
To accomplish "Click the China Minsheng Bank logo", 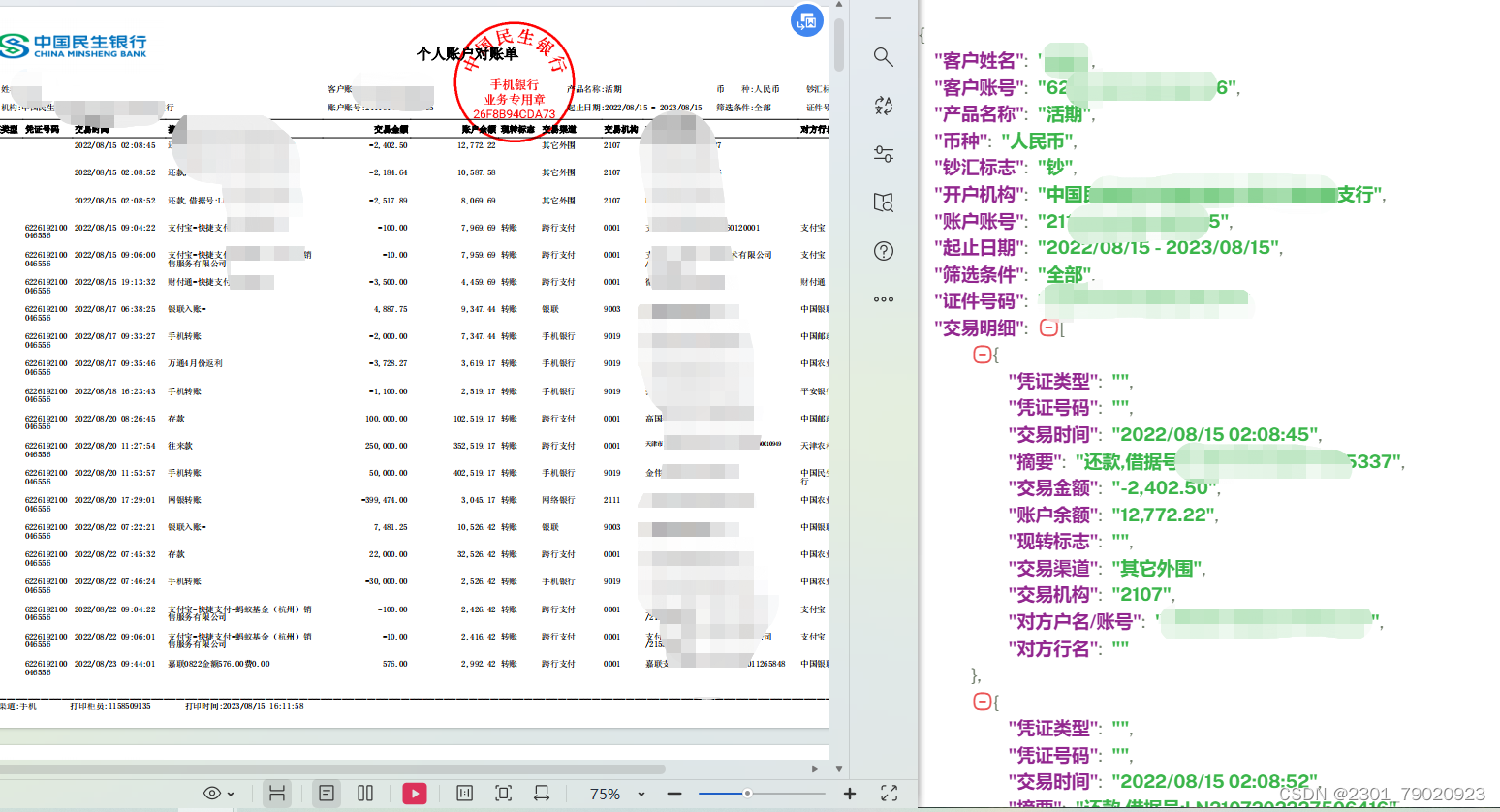I will point(74,45).
